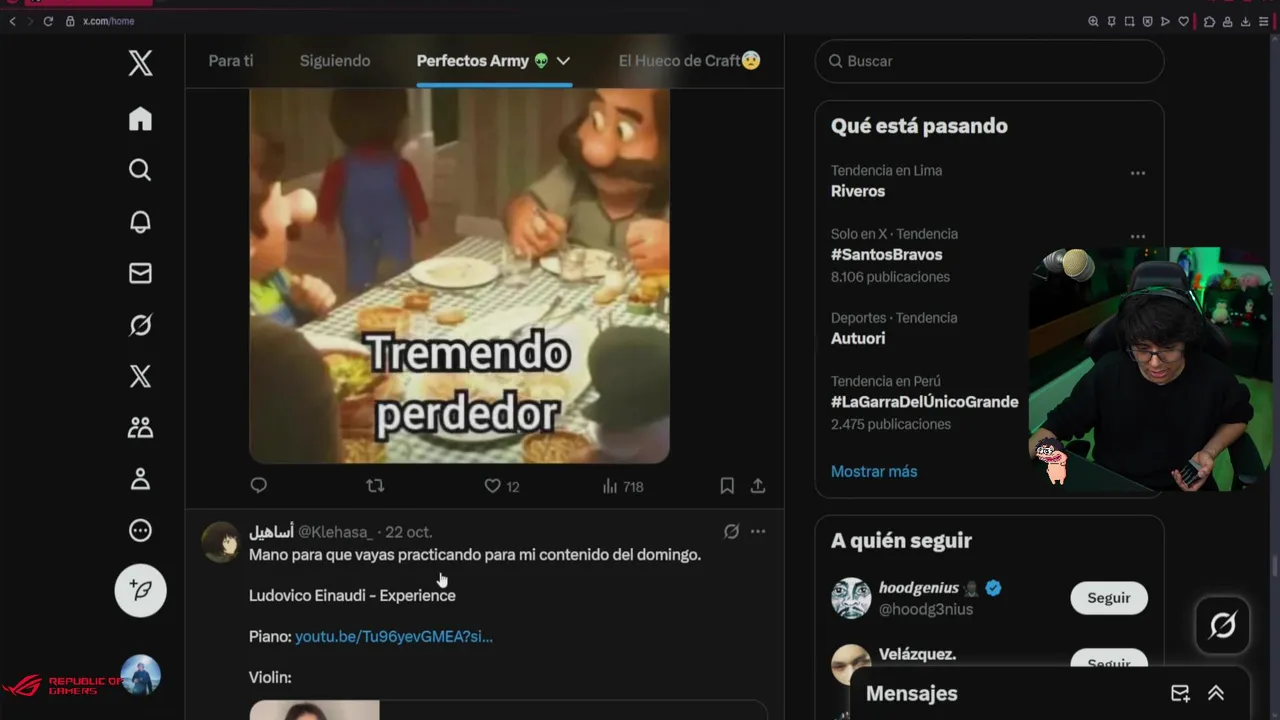Click Grok icon on Klehasa_ post

(731, 532)
